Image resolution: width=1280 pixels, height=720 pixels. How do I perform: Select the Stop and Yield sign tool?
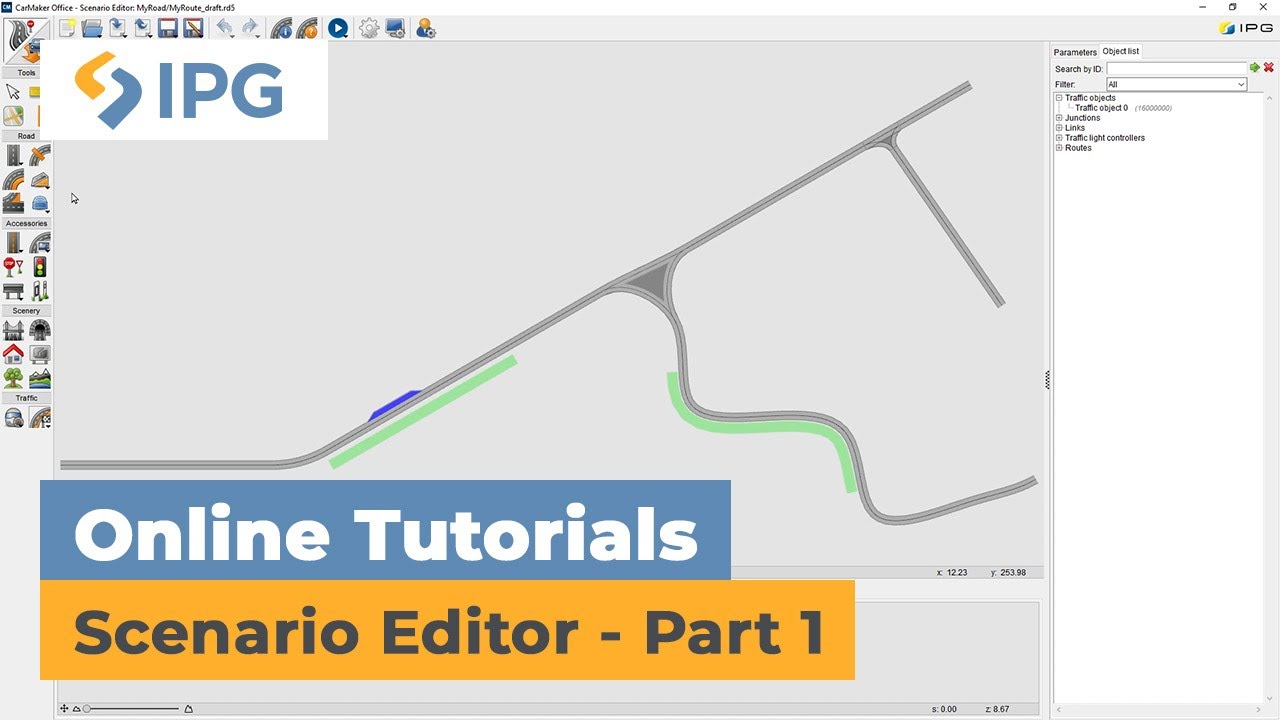pyautogui.click(x=14, y=267)
